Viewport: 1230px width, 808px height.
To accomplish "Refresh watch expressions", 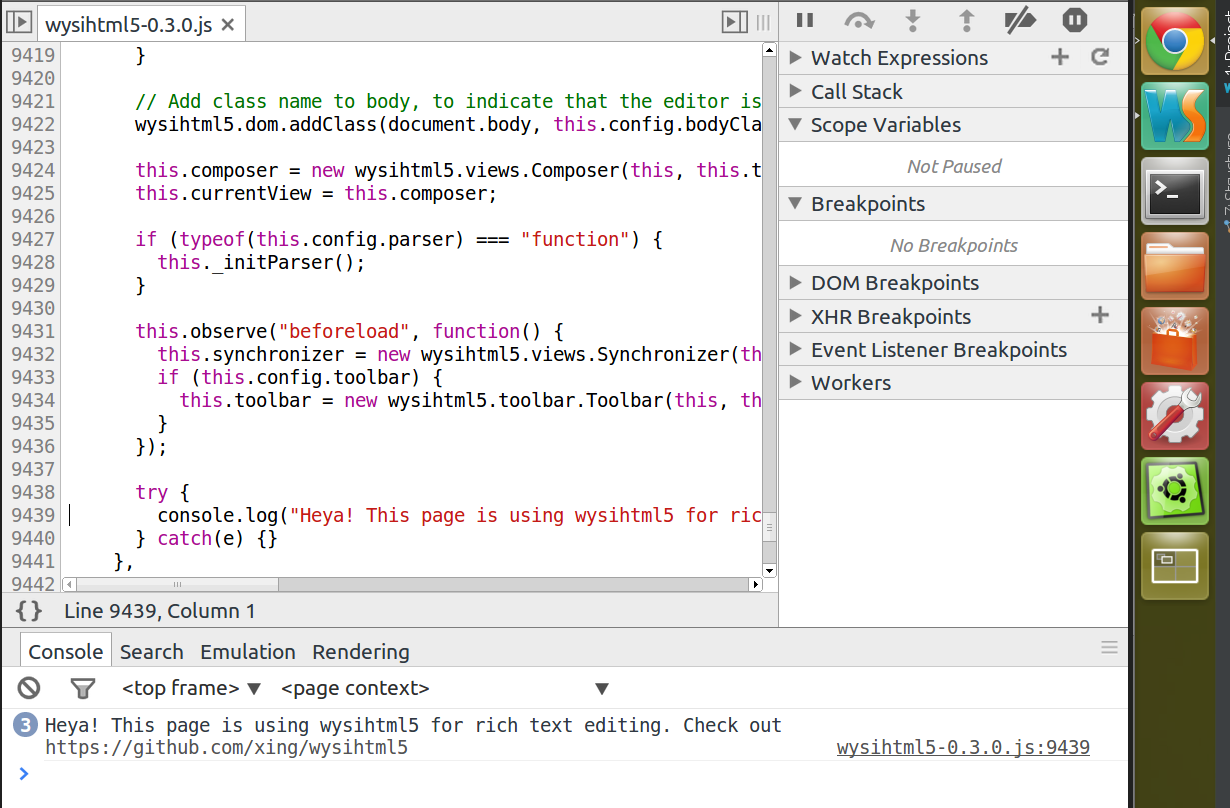I will point(1100,57).
